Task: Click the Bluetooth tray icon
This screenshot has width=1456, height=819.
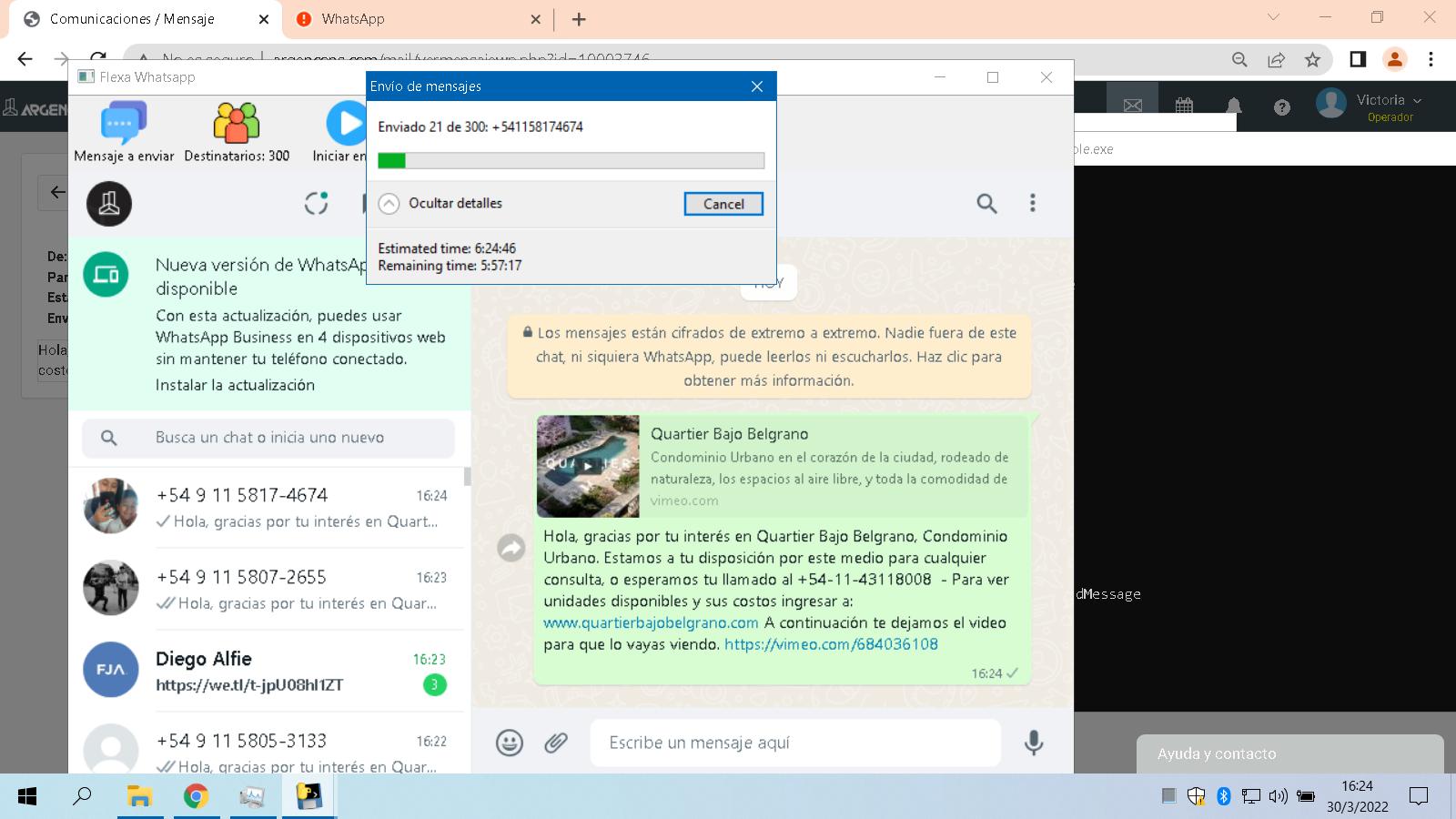Action: coord(1223,796)
